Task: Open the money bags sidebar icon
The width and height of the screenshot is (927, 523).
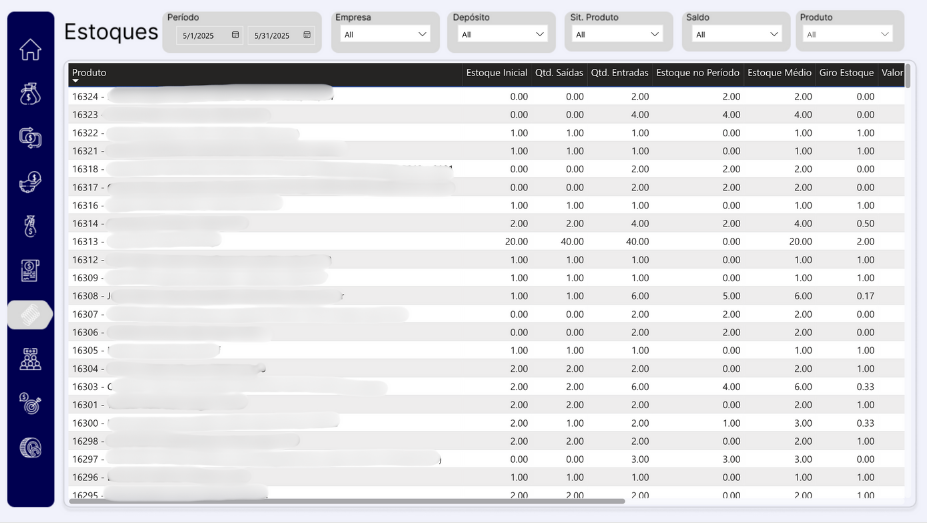Action: pyautogui.click(x=30, y=93)
